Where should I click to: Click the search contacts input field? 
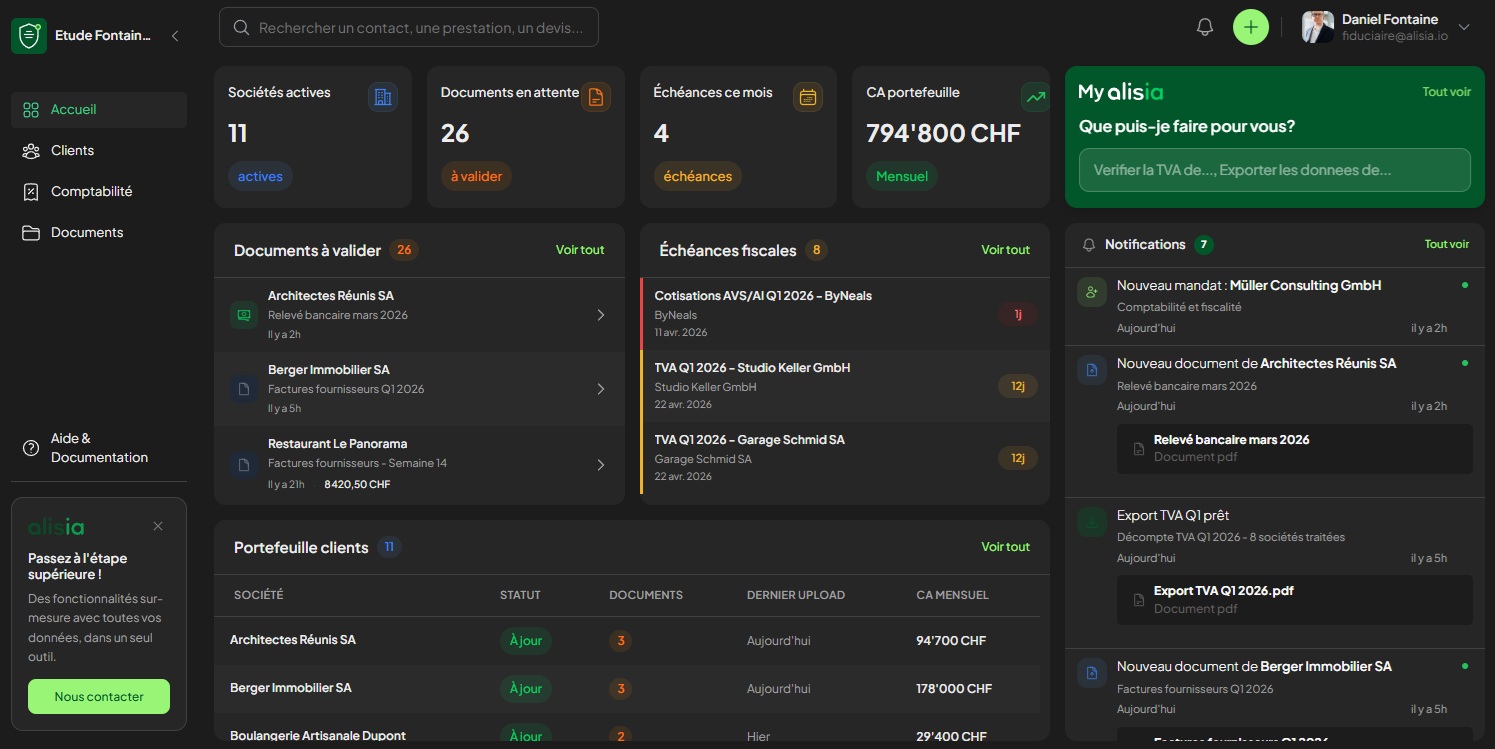coord(420,28)
